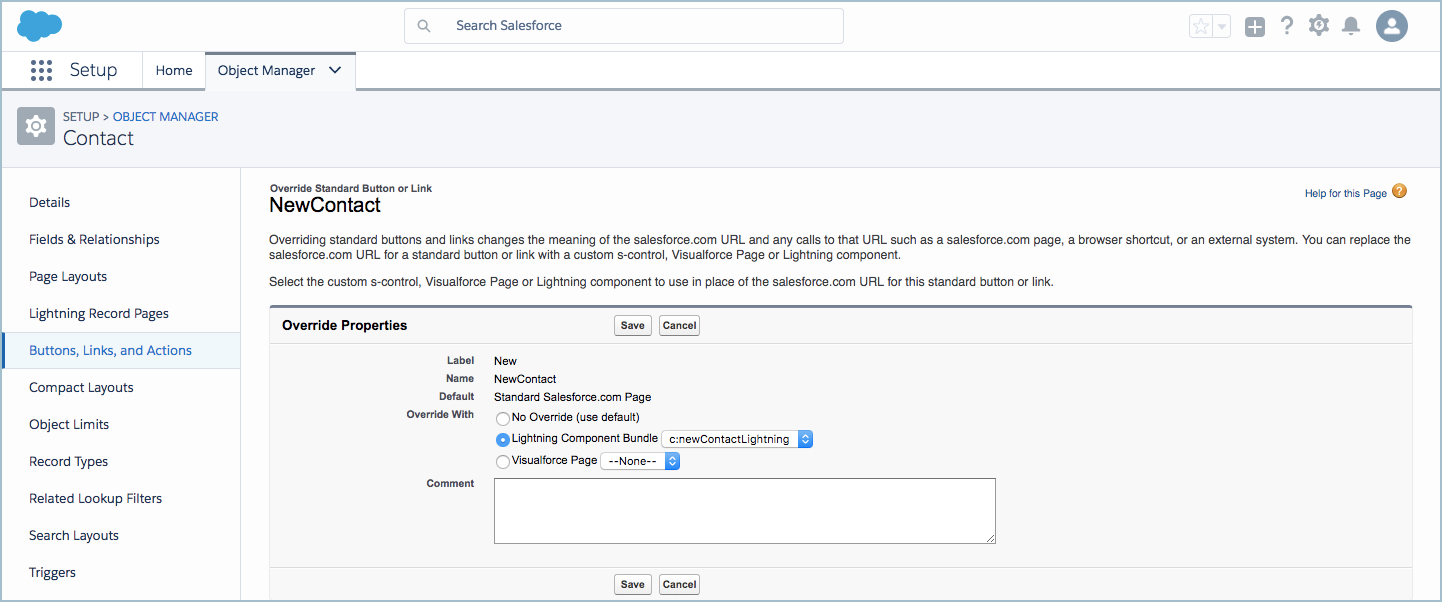Image resolution: width=1442 pixels, height=602 pixels.
Task: Click the top Save button
Action: coord(633,325)
